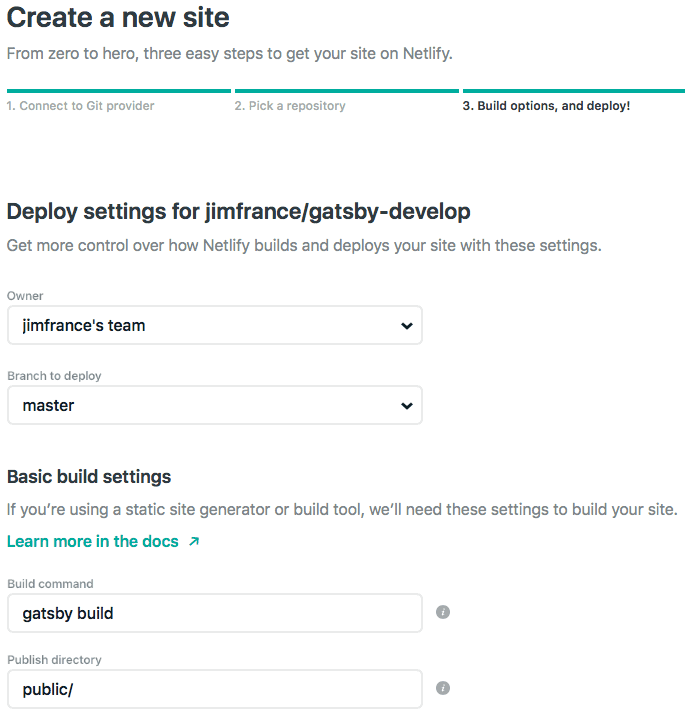The image size is (685, 722).
Task: Go to step 1 Connect to Git provider
Action: click(x=81, y=106)
